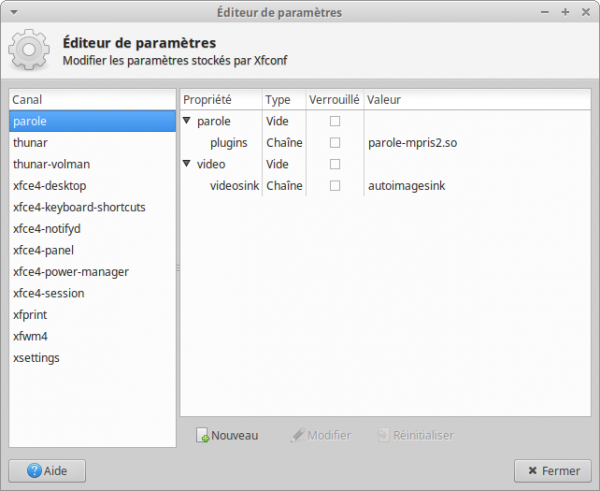Click the Nouveau button with plus icon
This screenshot has height=491, width=600.
[x=228, y=435]
